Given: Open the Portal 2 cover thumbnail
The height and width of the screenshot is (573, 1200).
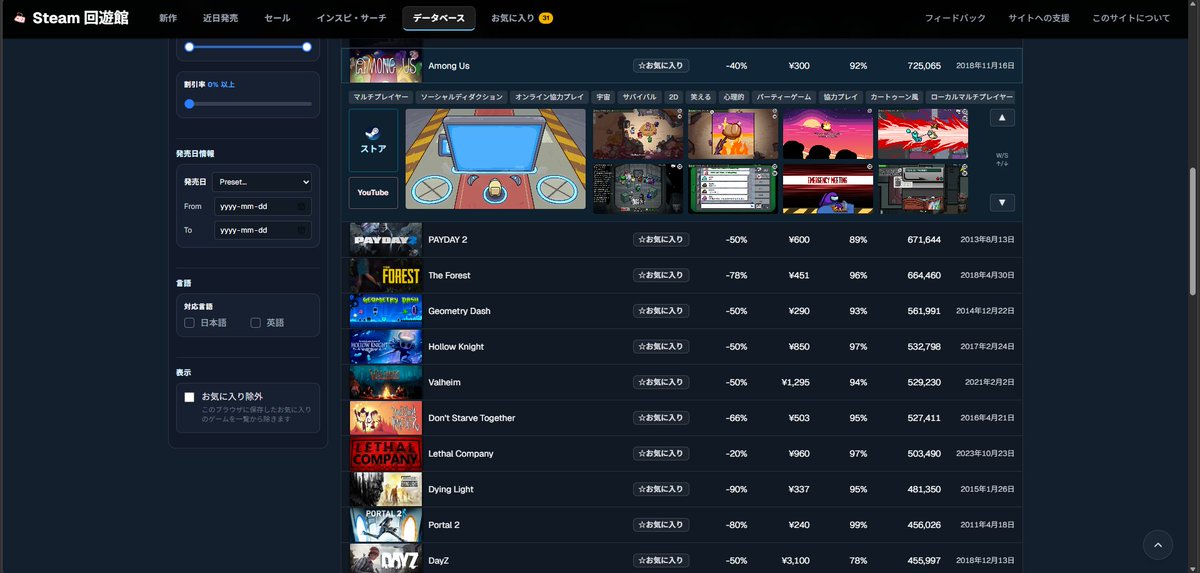Looking at the screenshot, I should coord(385,525).
